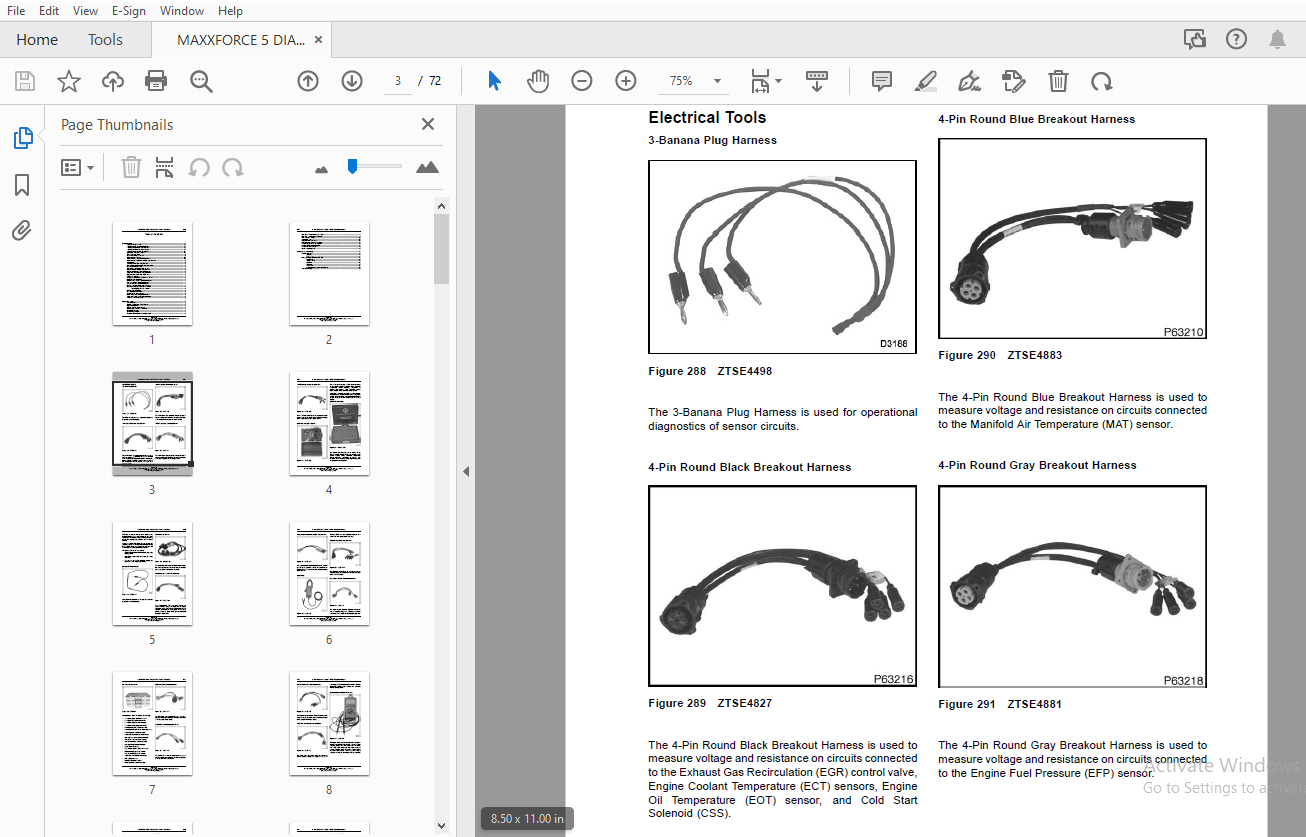Close the Page Thumbnails panel
This screenshot has width=1306, height=837.
click(428, 124)
